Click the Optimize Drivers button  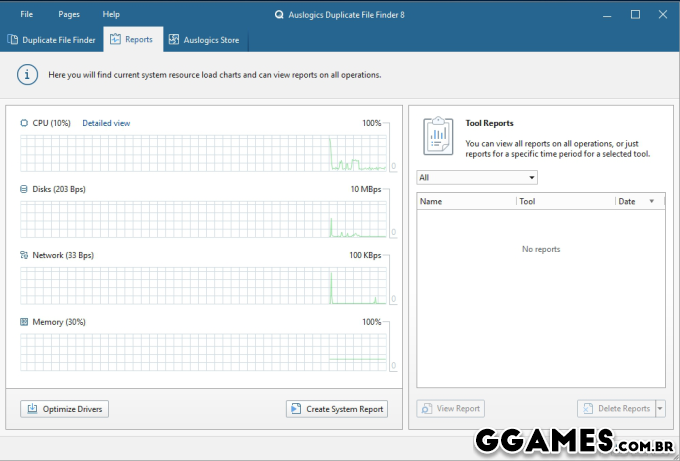64,408
